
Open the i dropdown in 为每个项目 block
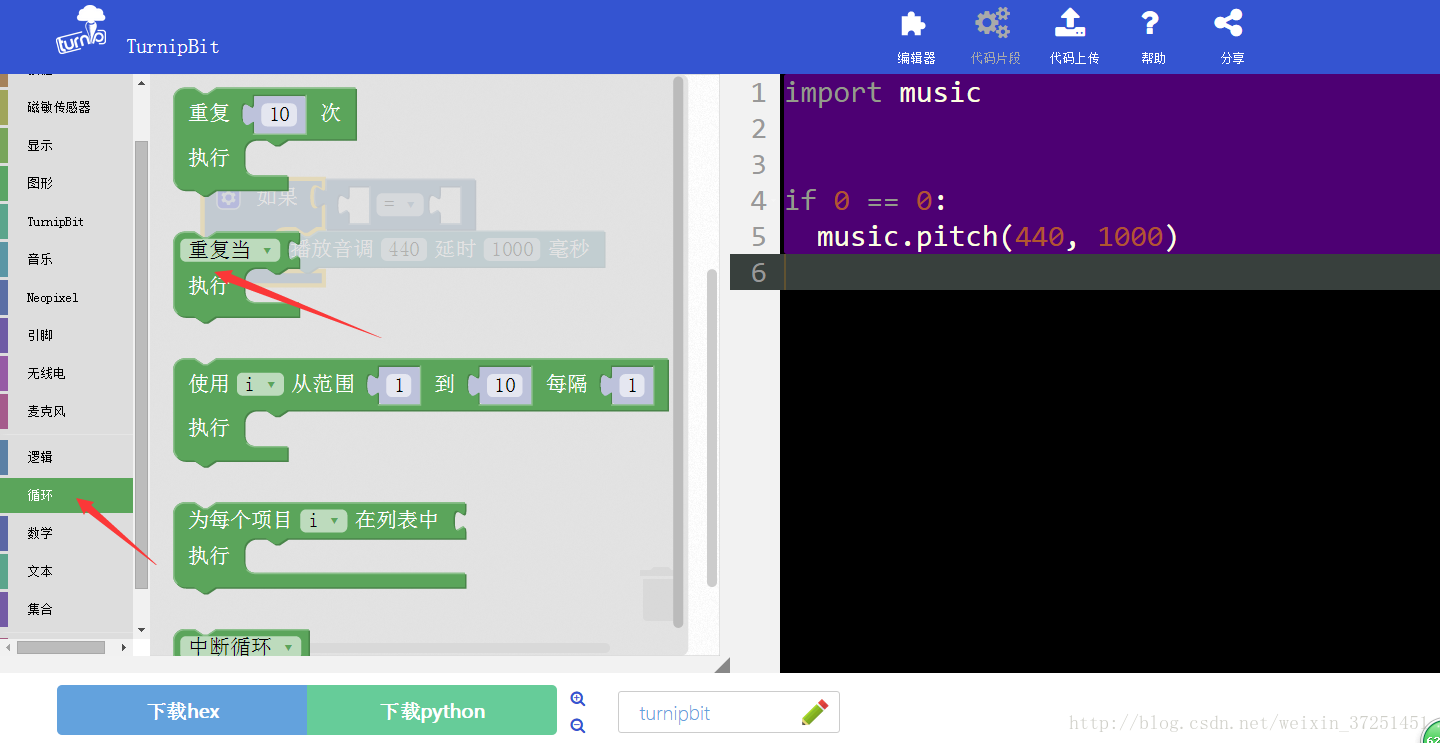click(x=323, y=520)
